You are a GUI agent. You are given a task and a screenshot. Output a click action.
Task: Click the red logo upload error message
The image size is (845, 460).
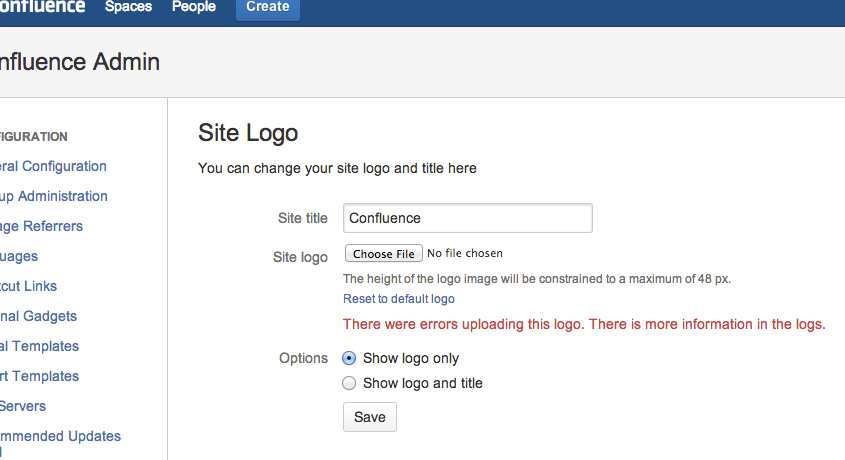[x=584, y=324]
